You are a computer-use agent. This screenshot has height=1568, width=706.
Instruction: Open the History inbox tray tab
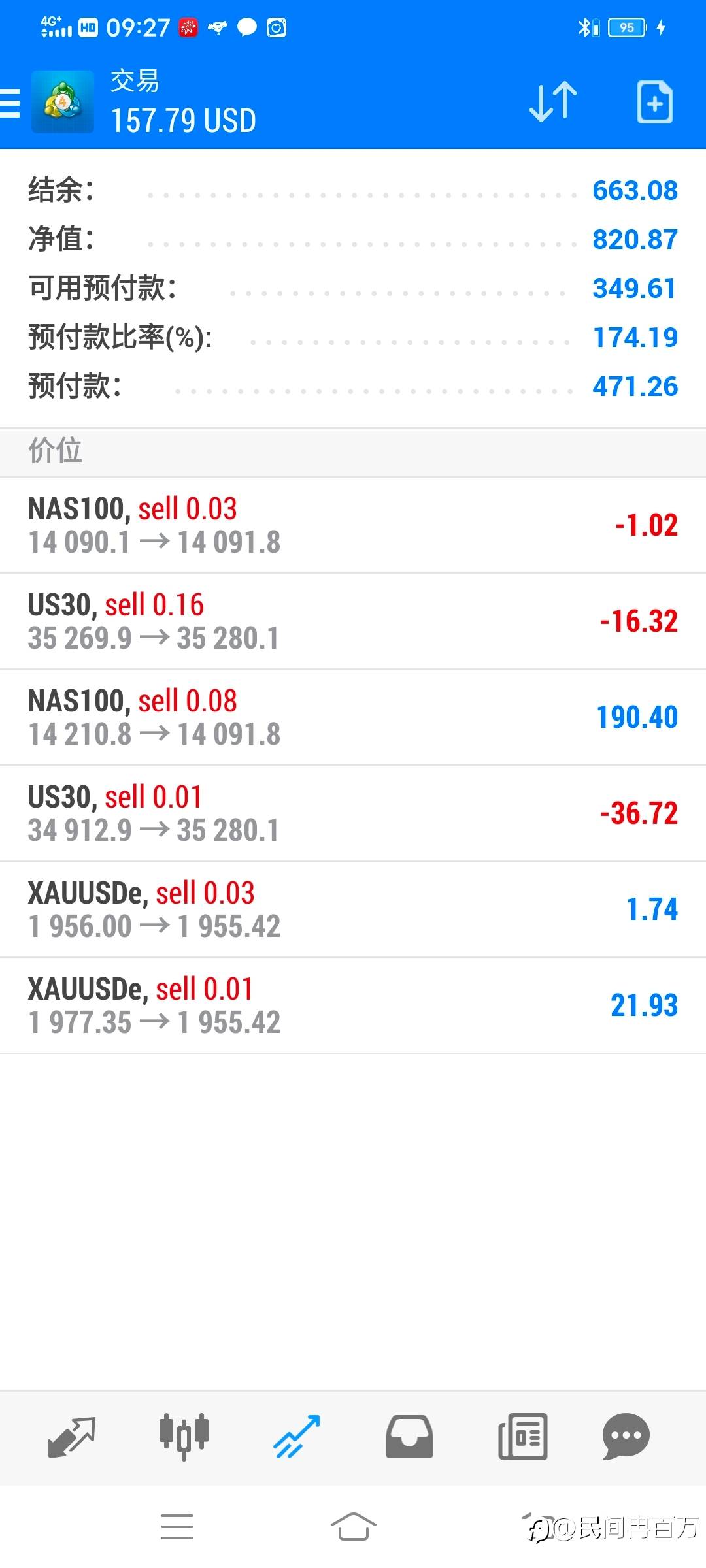point(409,1437)
